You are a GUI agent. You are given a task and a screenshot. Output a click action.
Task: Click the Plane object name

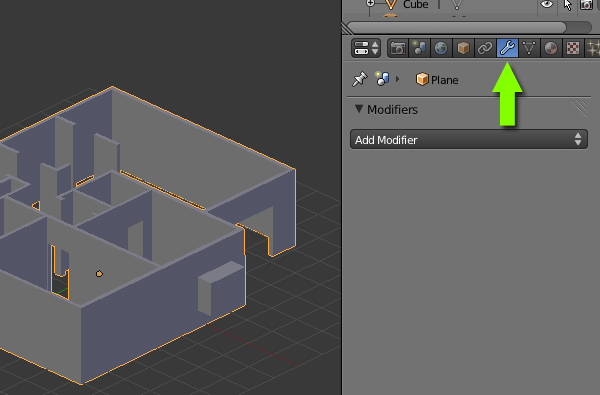click(x=444, y=80)
